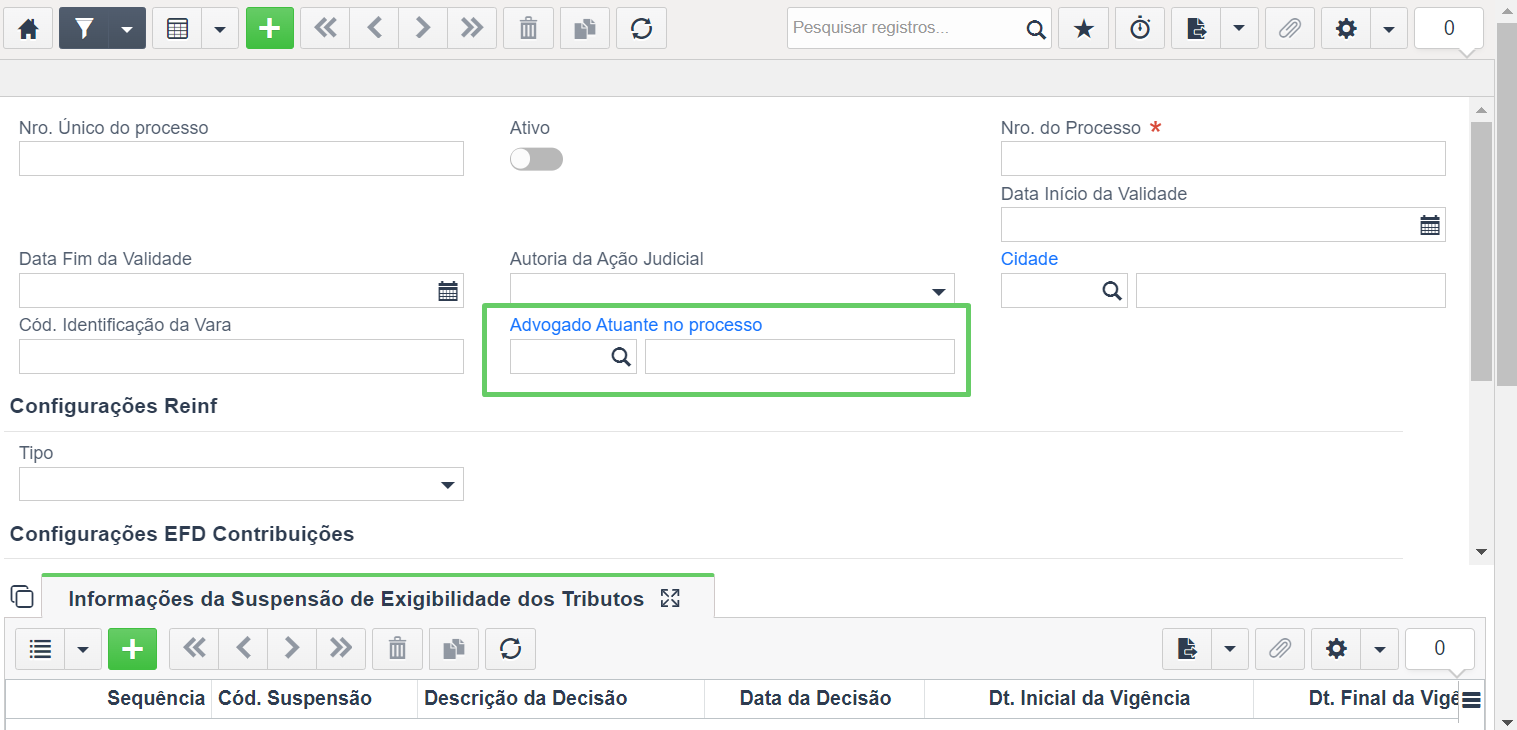Jump to last record in top toolbar
The height and width of the screenshot is (730, 1517).
472,28
